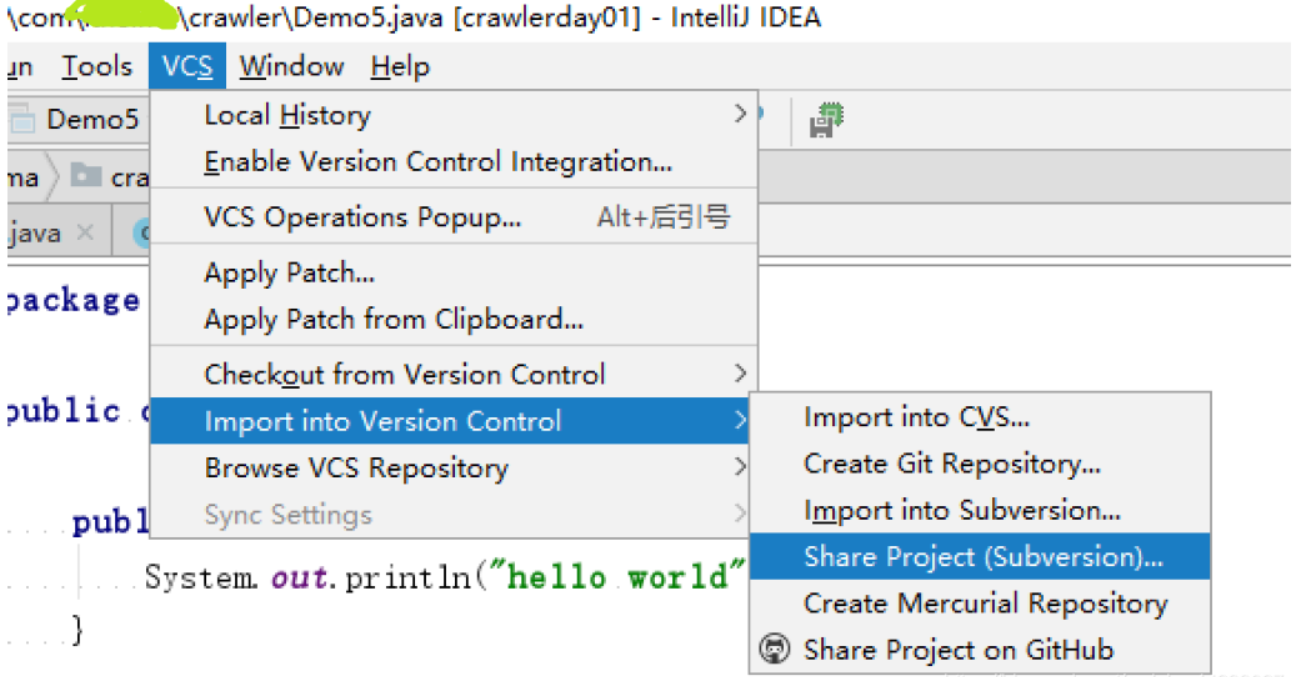Select Import into CVS option

(x=916, y=418)
